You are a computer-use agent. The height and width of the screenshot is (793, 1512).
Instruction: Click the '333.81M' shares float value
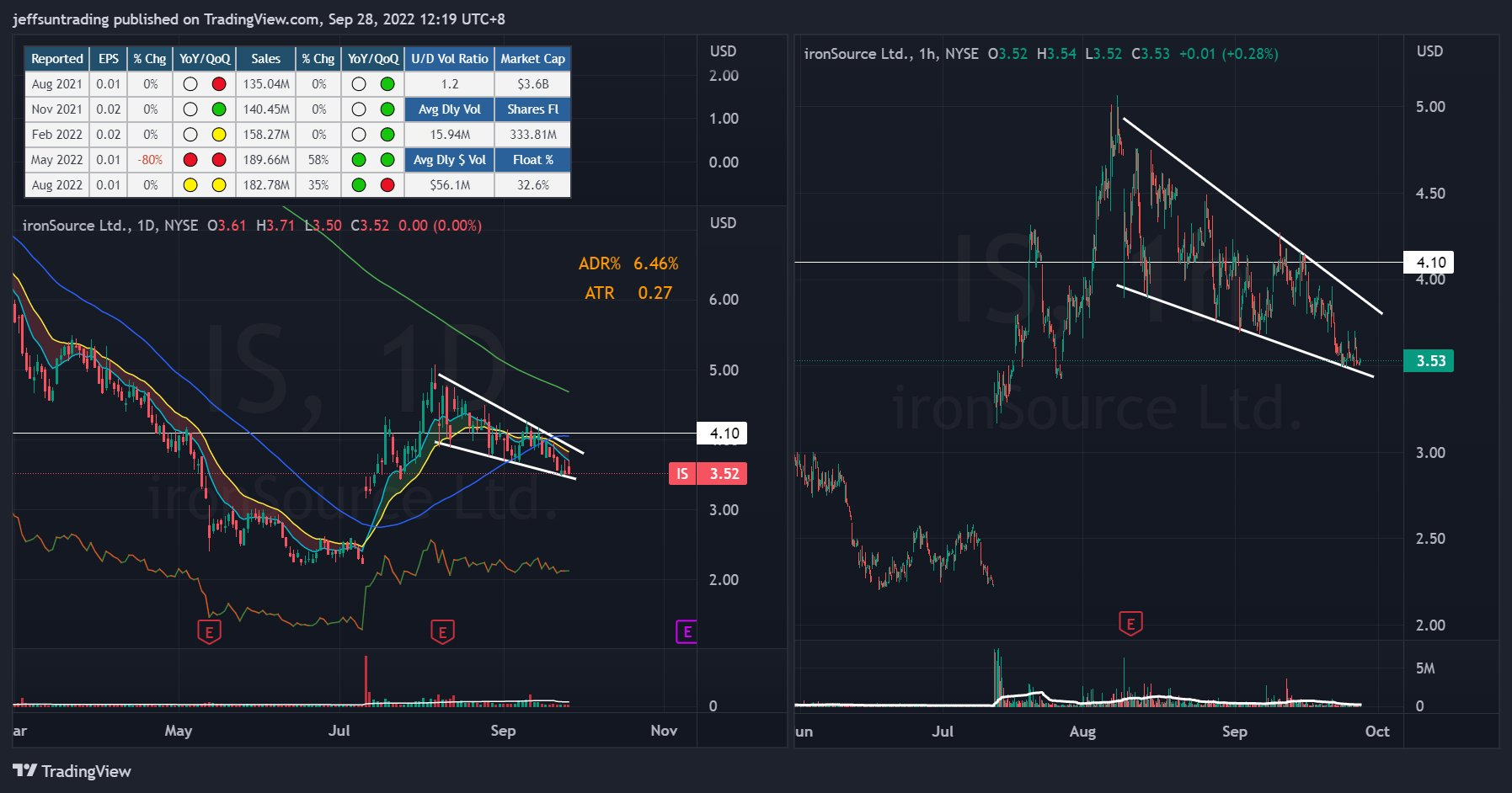pos(533,135)
